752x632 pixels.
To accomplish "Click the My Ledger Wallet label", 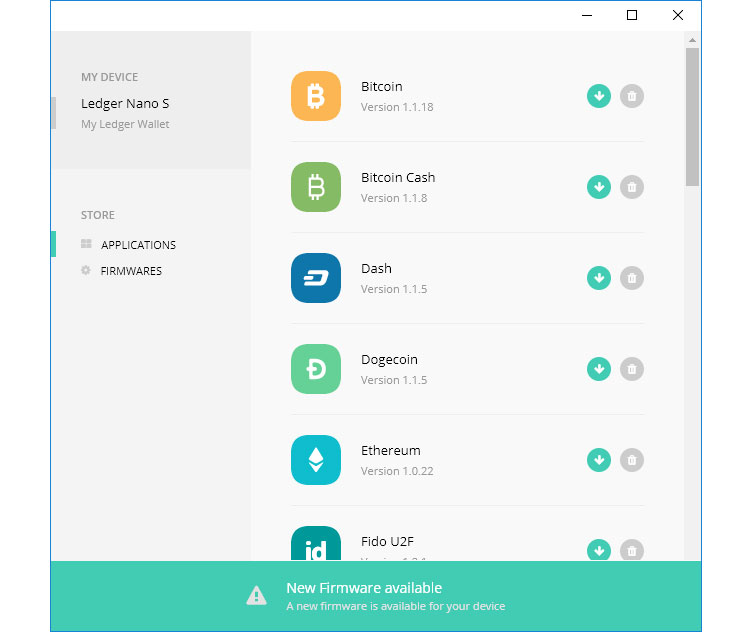I will pos(125,124).
